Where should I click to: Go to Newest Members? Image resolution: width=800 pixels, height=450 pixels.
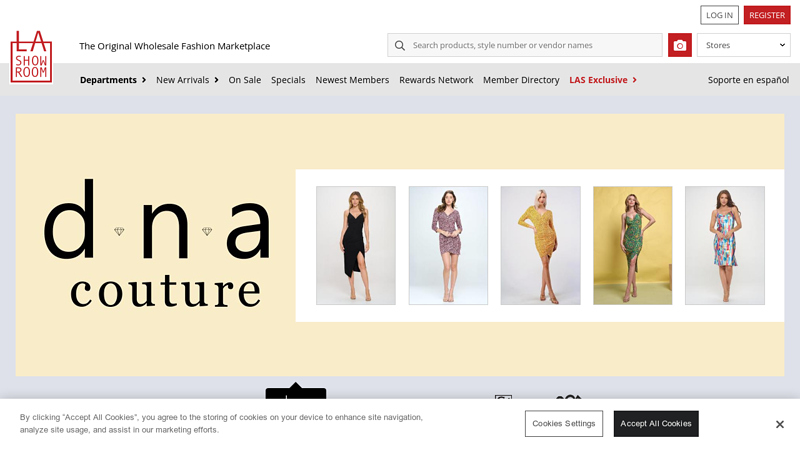352,80
